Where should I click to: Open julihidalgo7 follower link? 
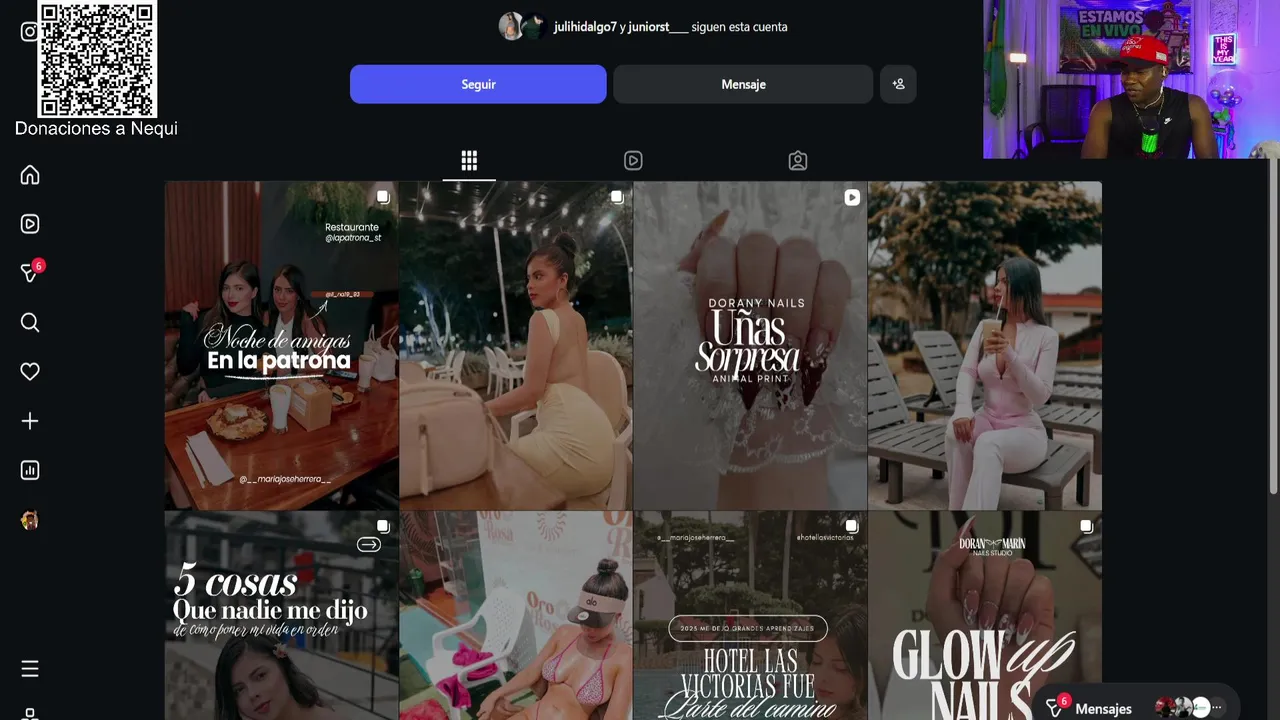pyautogui.click(x=585, y=27)
